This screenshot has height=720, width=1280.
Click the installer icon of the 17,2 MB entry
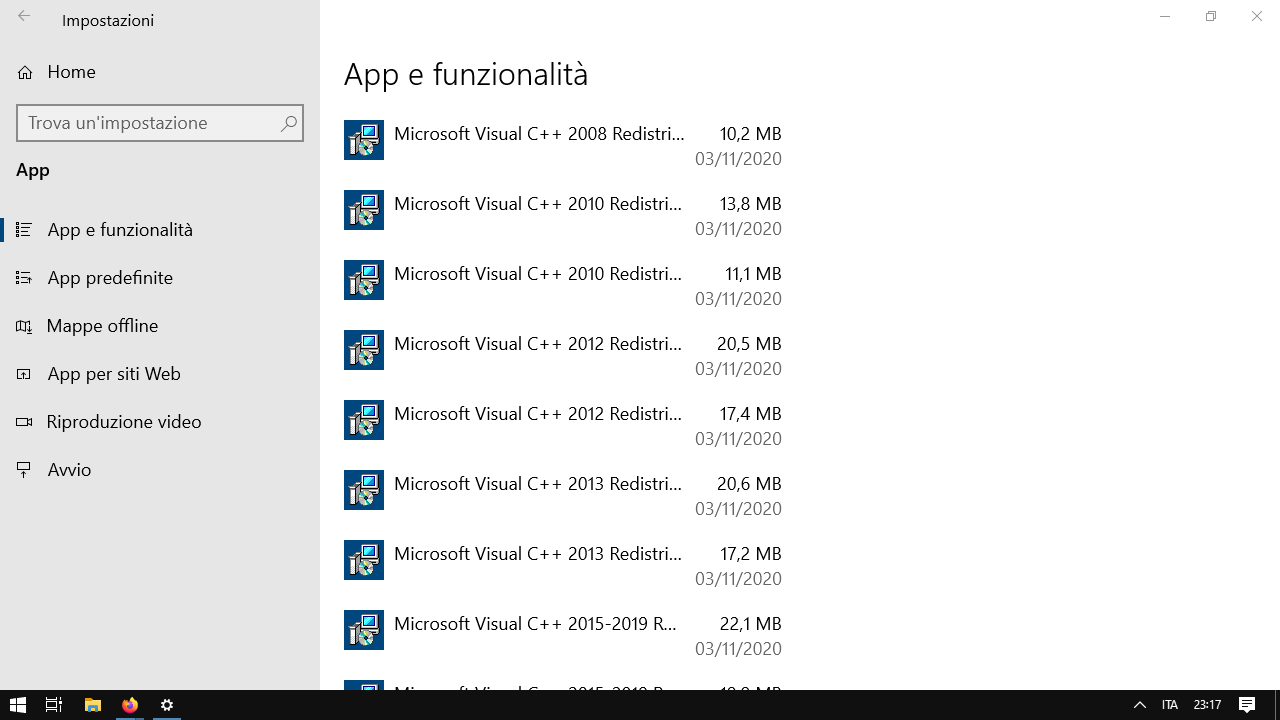point(364,560)
